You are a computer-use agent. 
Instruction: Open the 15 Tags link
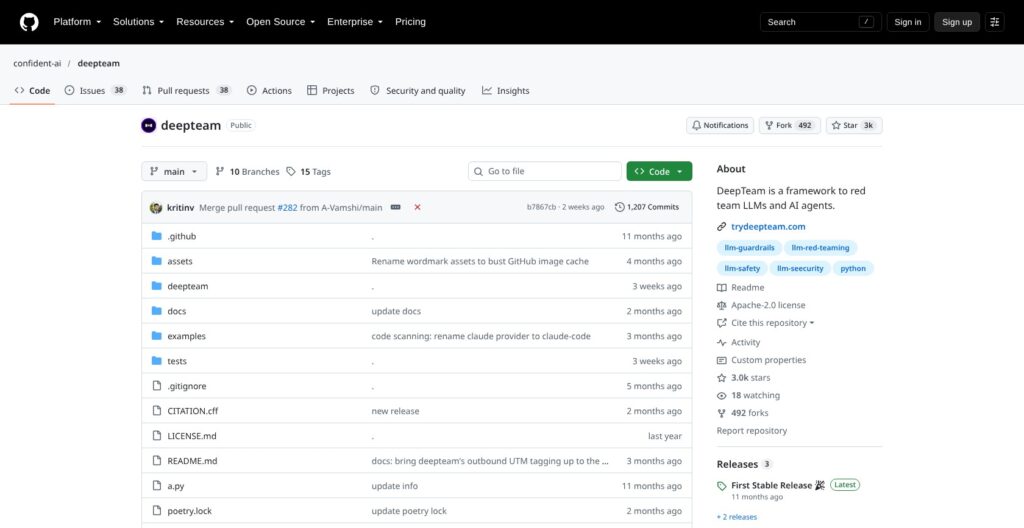(309, 172)
